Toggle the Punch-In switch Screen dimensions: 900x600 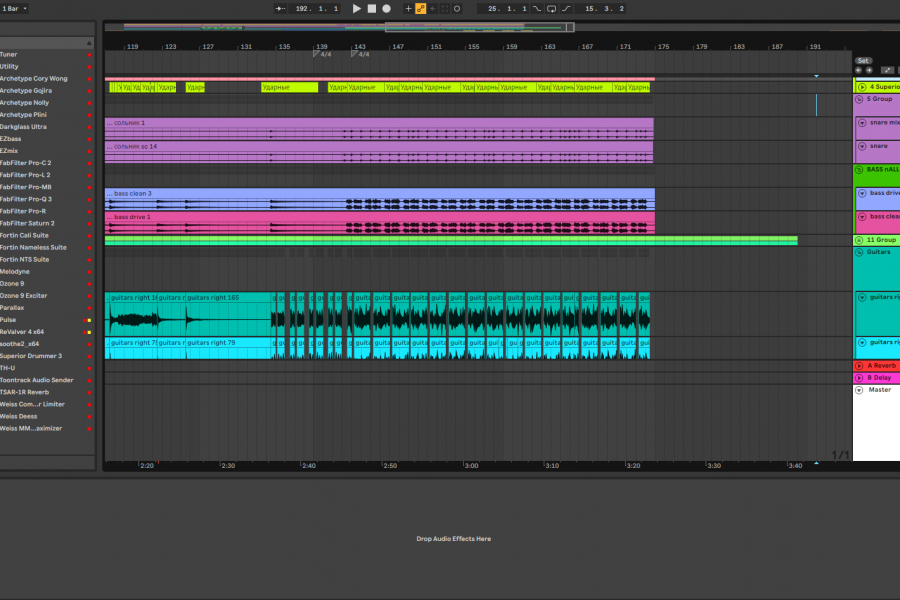click(537, 8)
